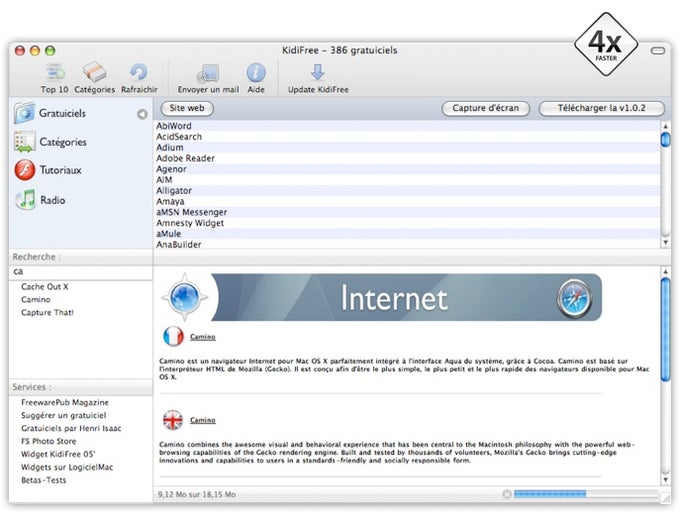Click the gray arrow beside Gratuiciels

[x=142, y=114]
